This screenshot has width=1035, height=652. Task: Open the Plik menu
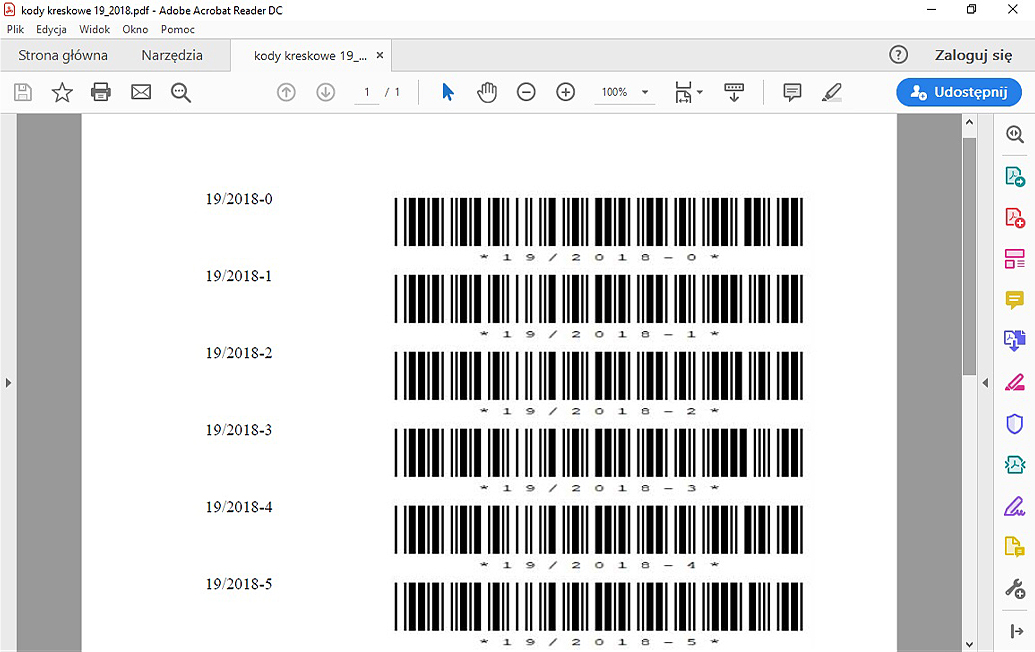(15, 29)
